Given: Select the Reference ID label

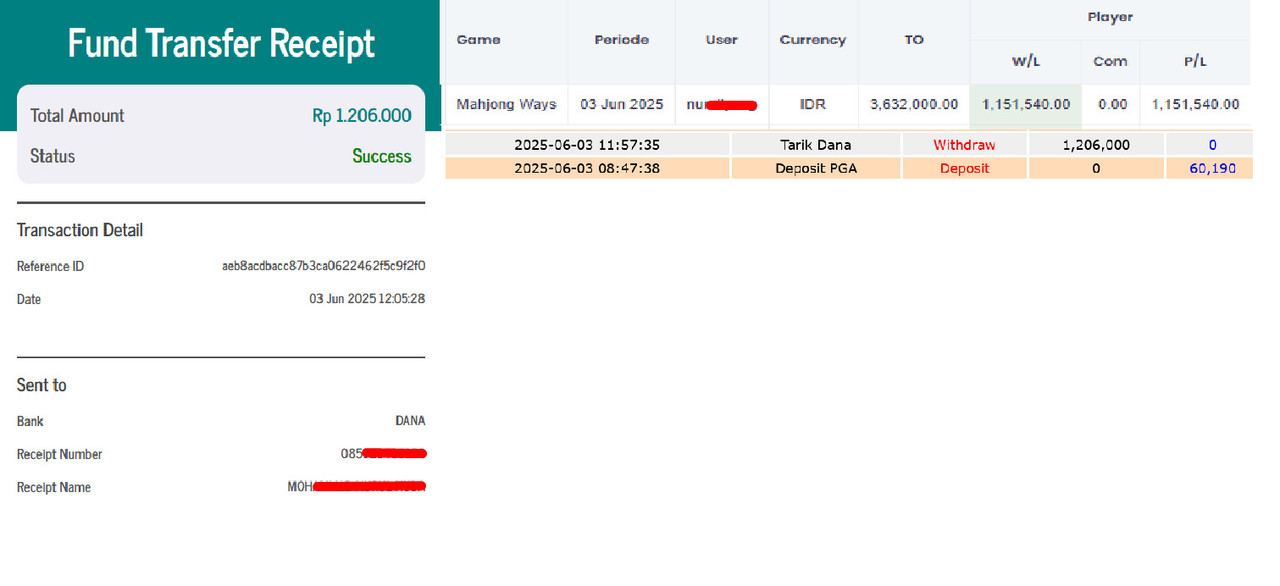Looking at the screenshot, I should 50,267.
